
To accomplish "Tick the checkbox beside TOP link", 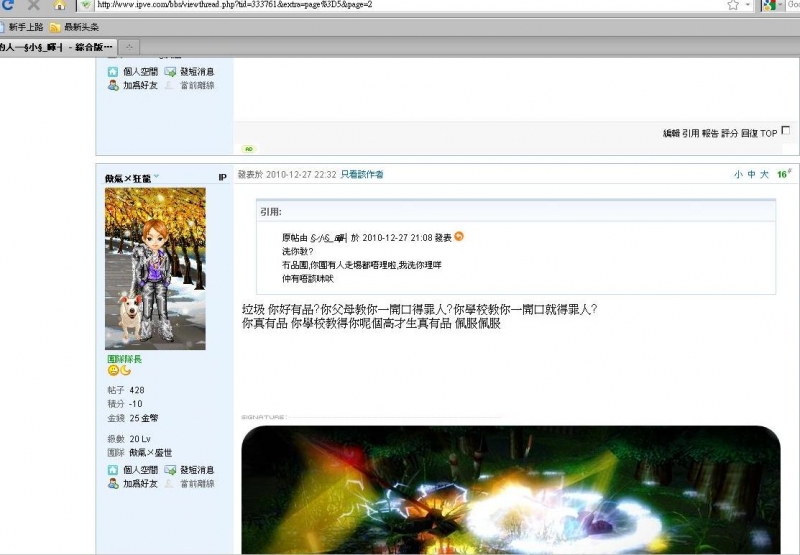I will [786, 131].
